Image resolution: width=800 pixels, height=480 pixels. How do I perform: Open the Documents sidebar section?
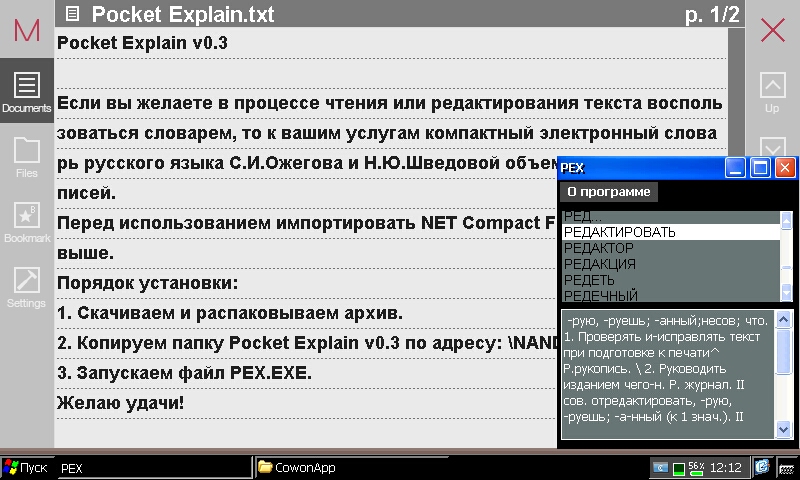[x=27, y=91]
